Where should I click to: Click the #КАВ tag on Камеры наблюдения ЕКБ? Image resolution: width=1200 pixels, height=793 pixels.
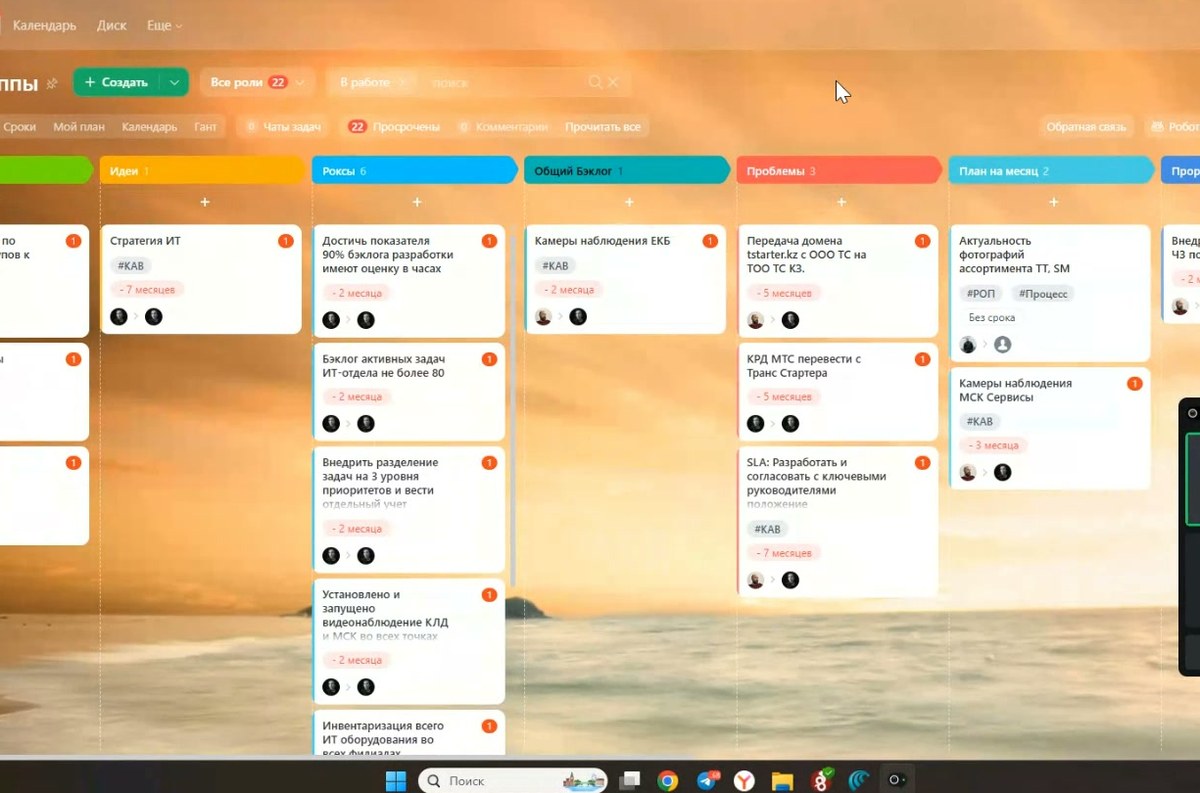pos(555,266)
